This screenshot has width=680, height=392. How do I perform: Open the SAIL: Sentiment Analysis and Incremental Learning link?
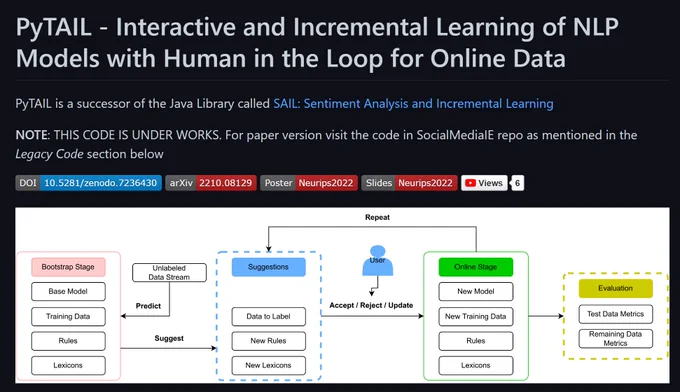[413, 104]
